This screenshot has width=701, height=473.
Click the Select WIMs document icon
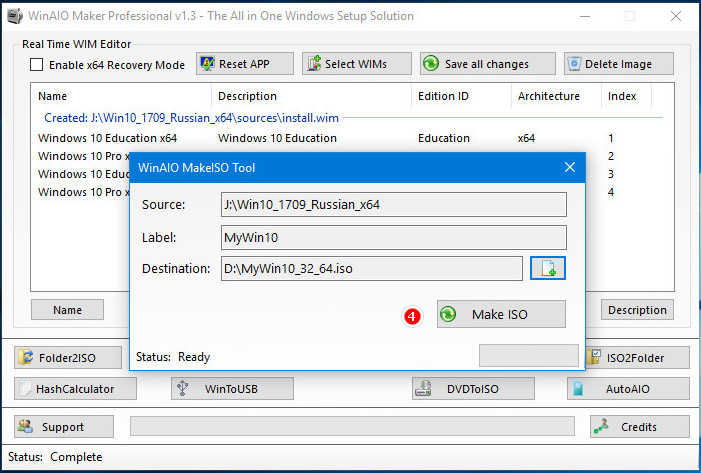(x=314, y=63)
